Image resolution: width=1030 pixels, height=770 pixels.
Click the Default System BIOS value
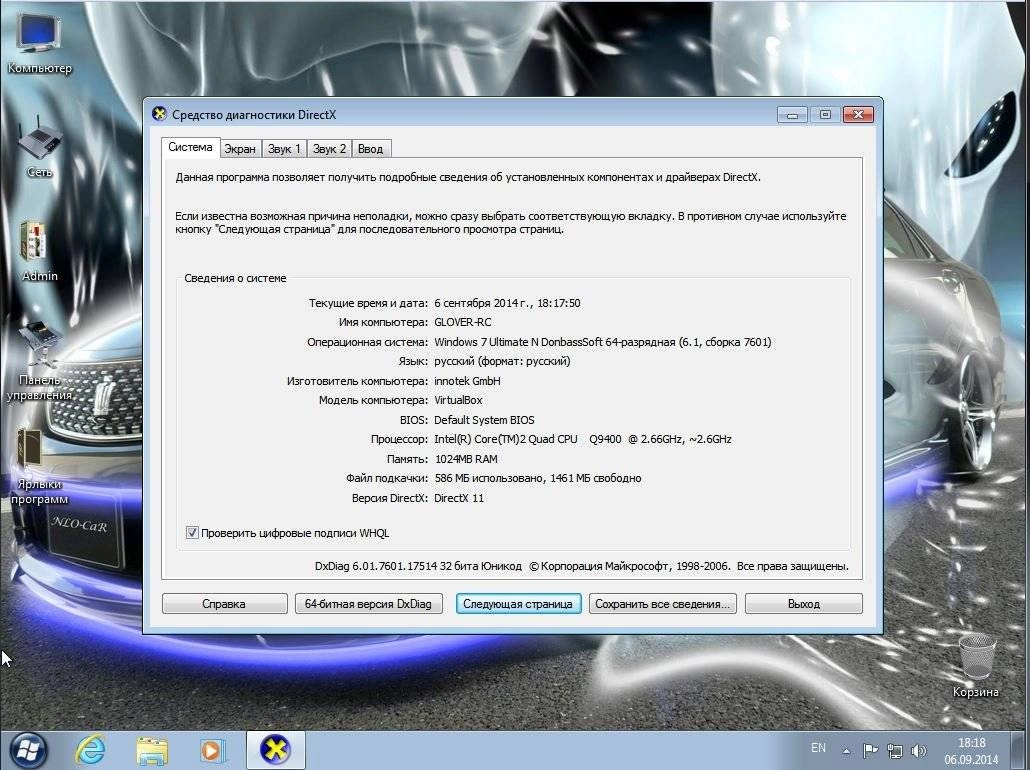pos(484,420)
